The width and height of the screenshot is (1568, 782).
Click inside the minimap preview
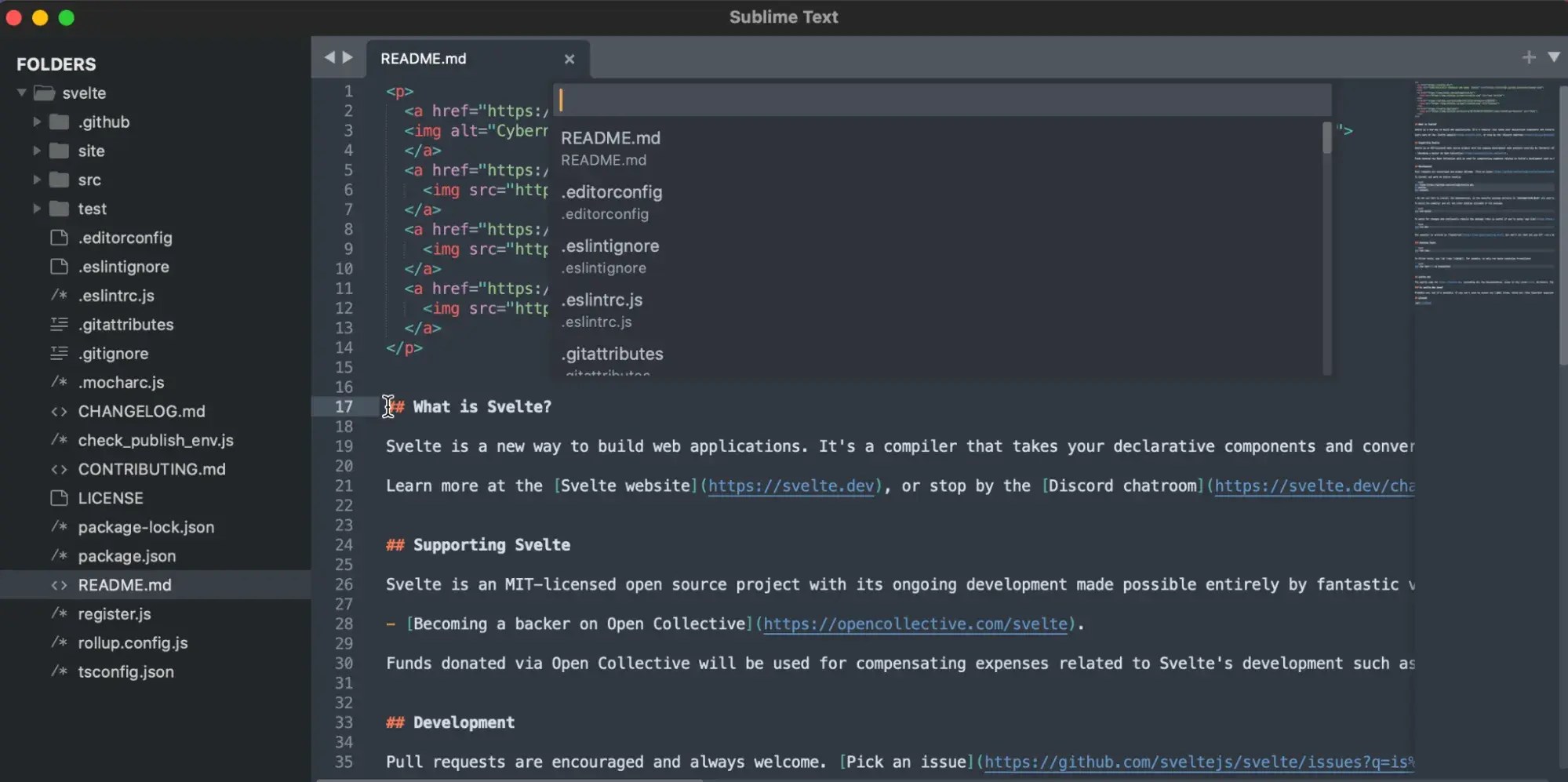pyautogui.click(x=1483, y=196)
